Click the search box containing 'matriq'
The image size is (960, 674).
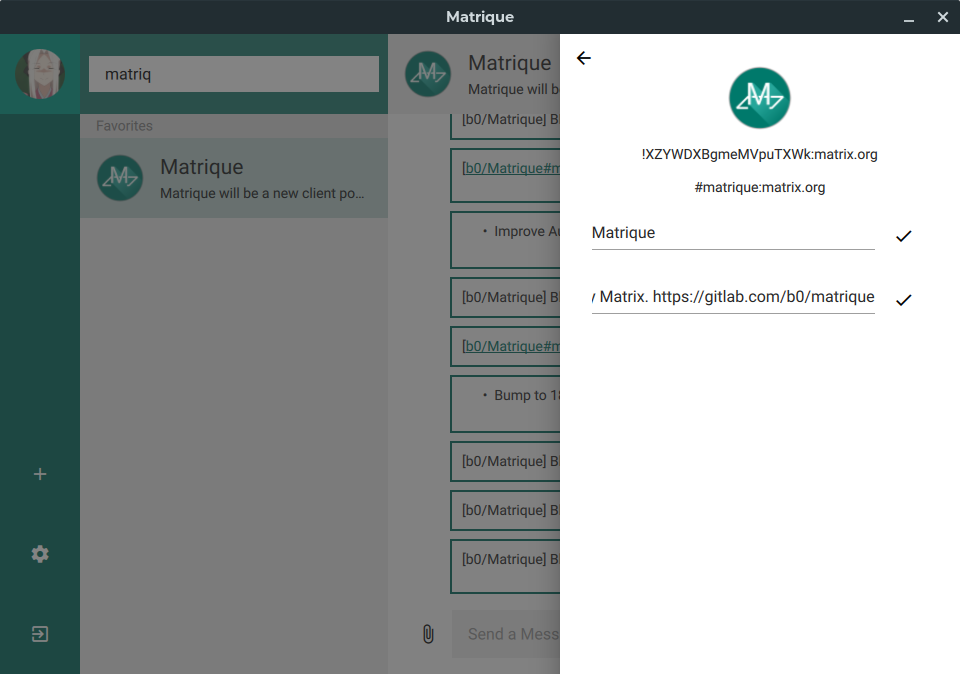pyautogui.click(x=234, y=74)
